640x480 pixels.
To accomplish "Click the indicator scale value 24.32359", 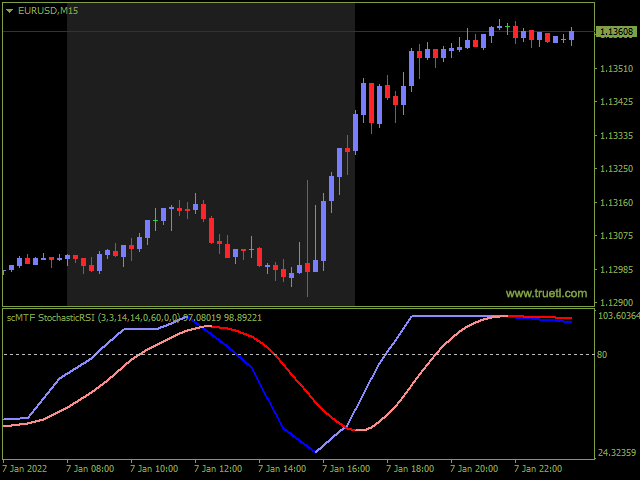I will 617,452.
